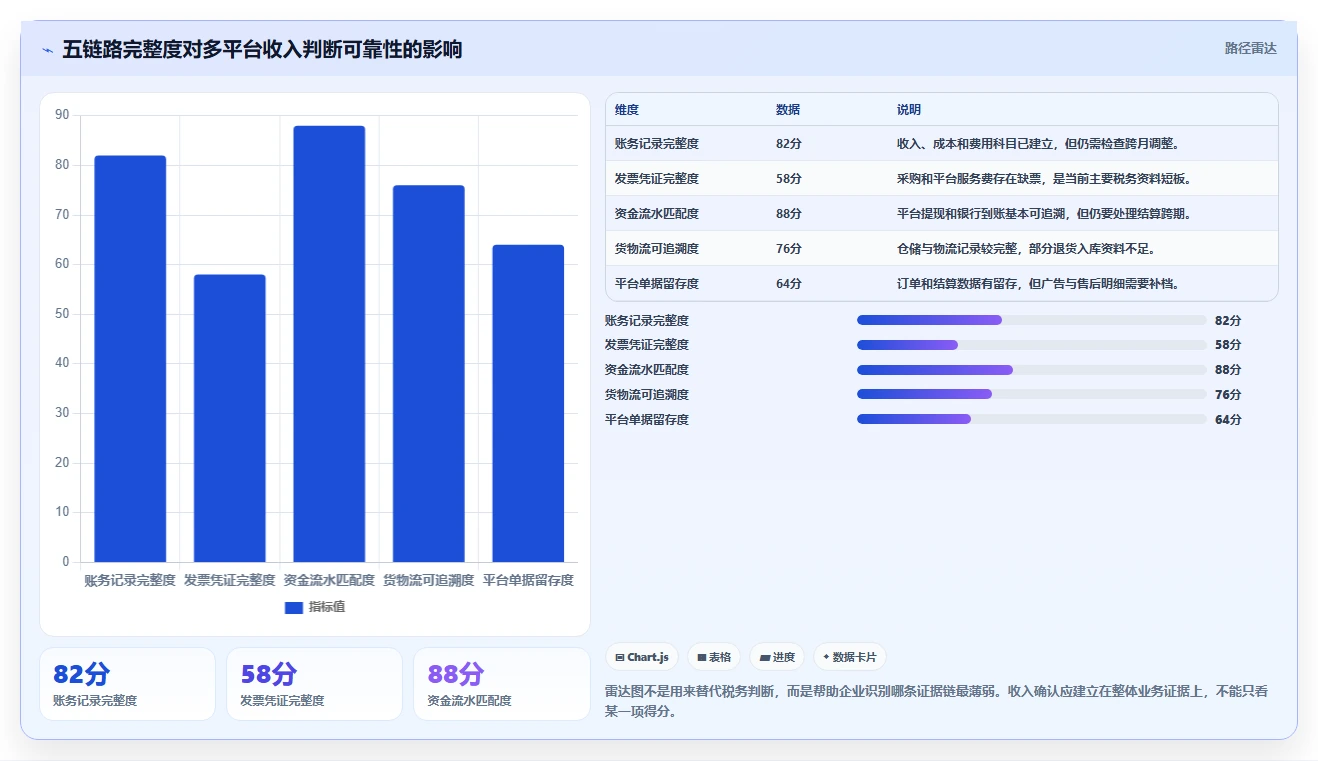Click the 维度 column header in the table
Viewport: 1318px width, 761px height.
[x=627, y=110]
